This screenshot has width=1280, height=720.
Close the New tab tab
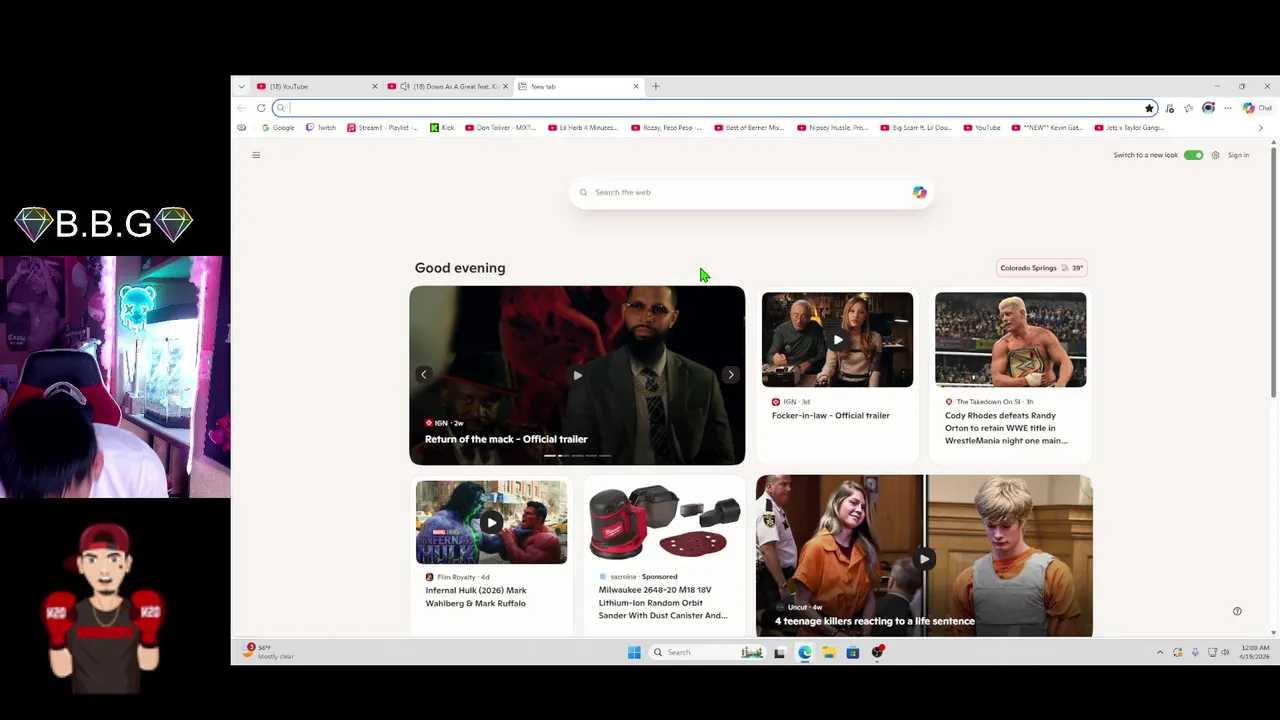(636, 86)
